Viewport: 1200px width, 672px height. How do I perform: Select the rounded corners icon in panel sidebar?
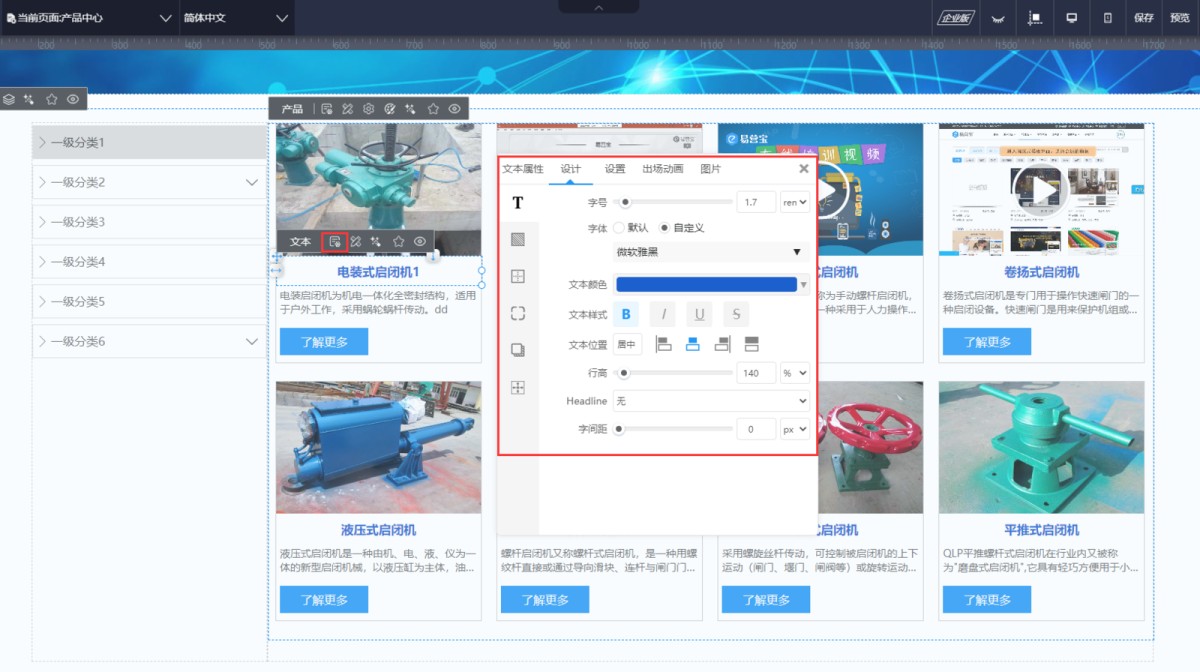tap(518, 313)
